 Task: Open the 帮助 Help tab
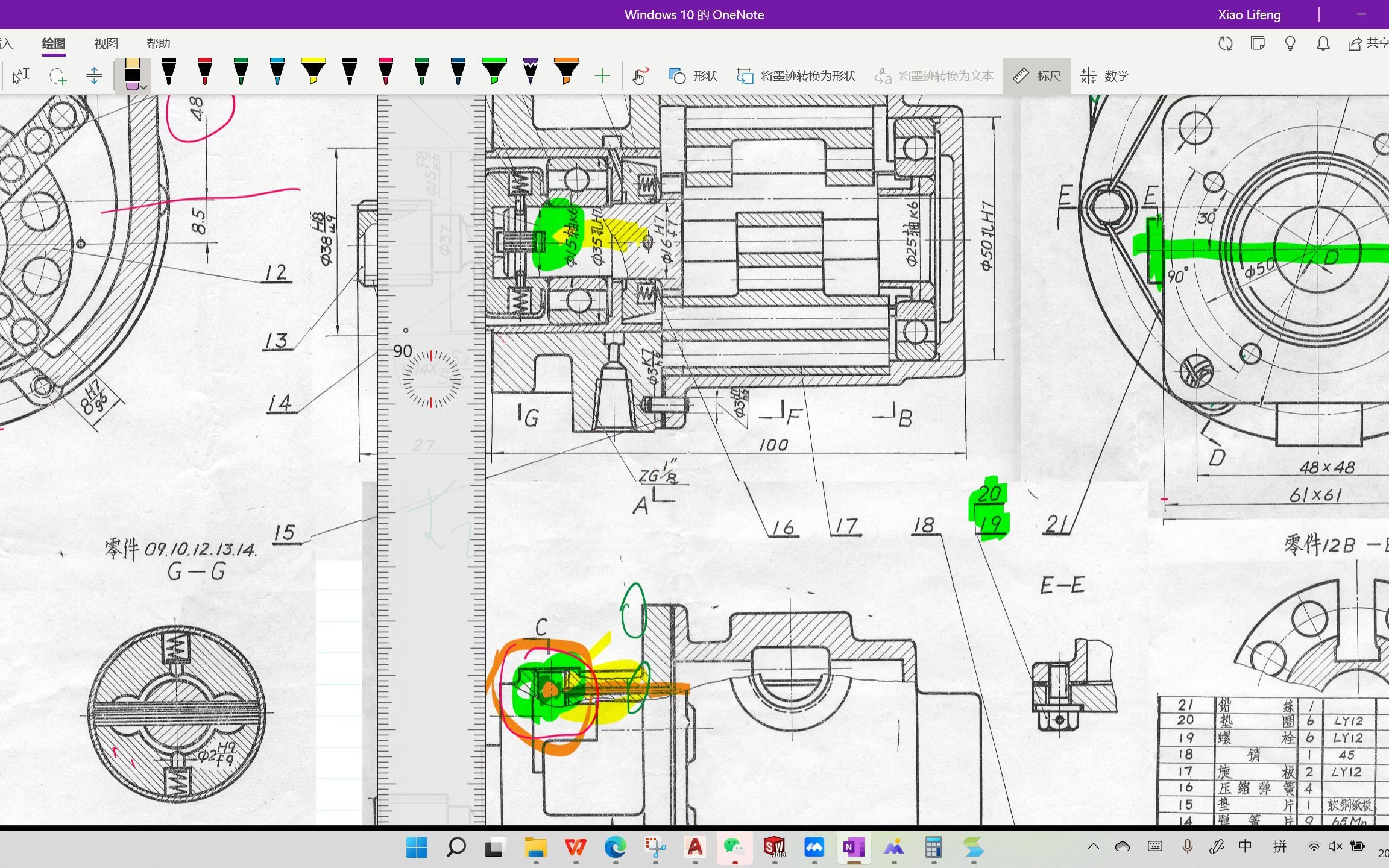pyautogui.click(x=159, y=43)
